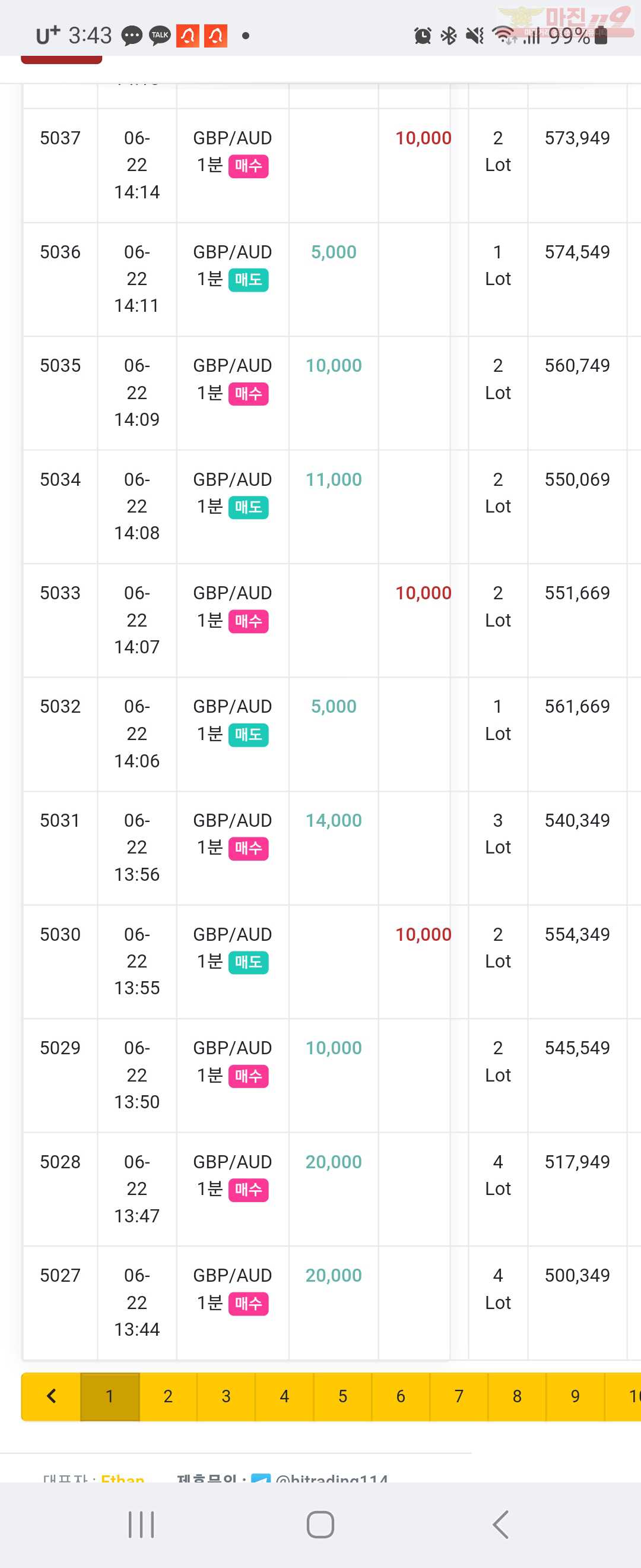Tap the KakaoTalk notification icon
Image resolution: width=641 pixels, height=1568 pixels.
(x=160, y=36)
